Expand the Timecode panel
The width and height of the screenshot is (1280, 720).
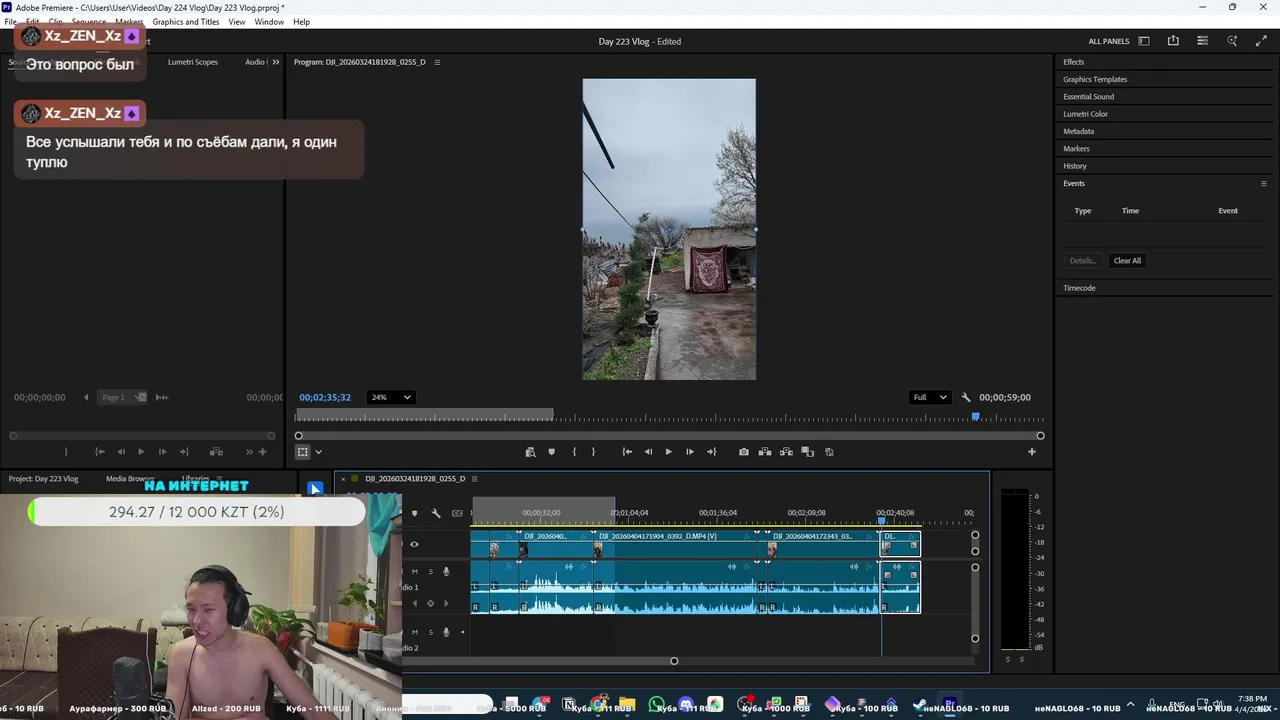tap(1079, 288)
